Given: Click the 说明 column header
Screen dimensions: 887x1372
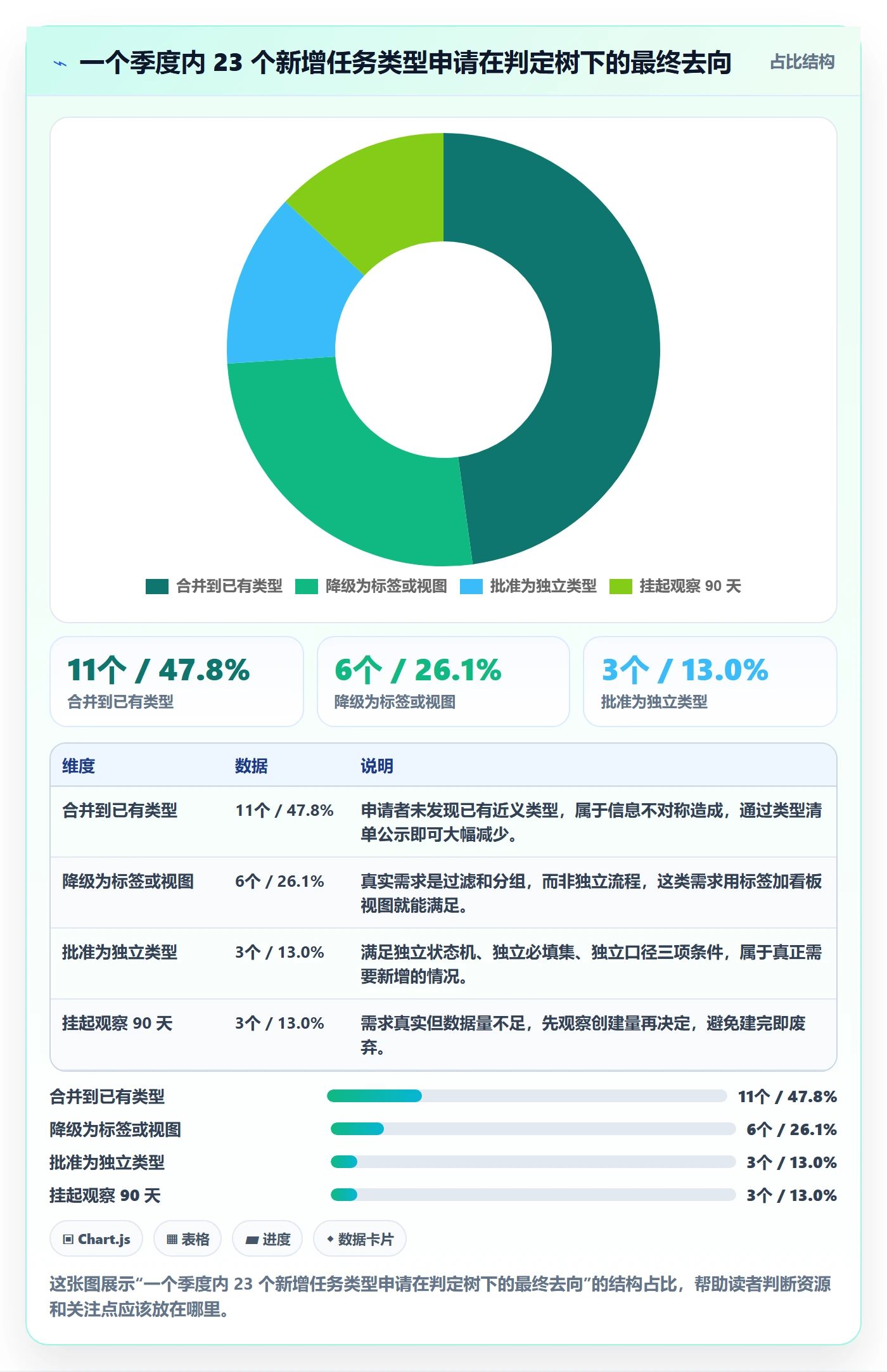Looking at the screenshot, I should tap(377, 766).
